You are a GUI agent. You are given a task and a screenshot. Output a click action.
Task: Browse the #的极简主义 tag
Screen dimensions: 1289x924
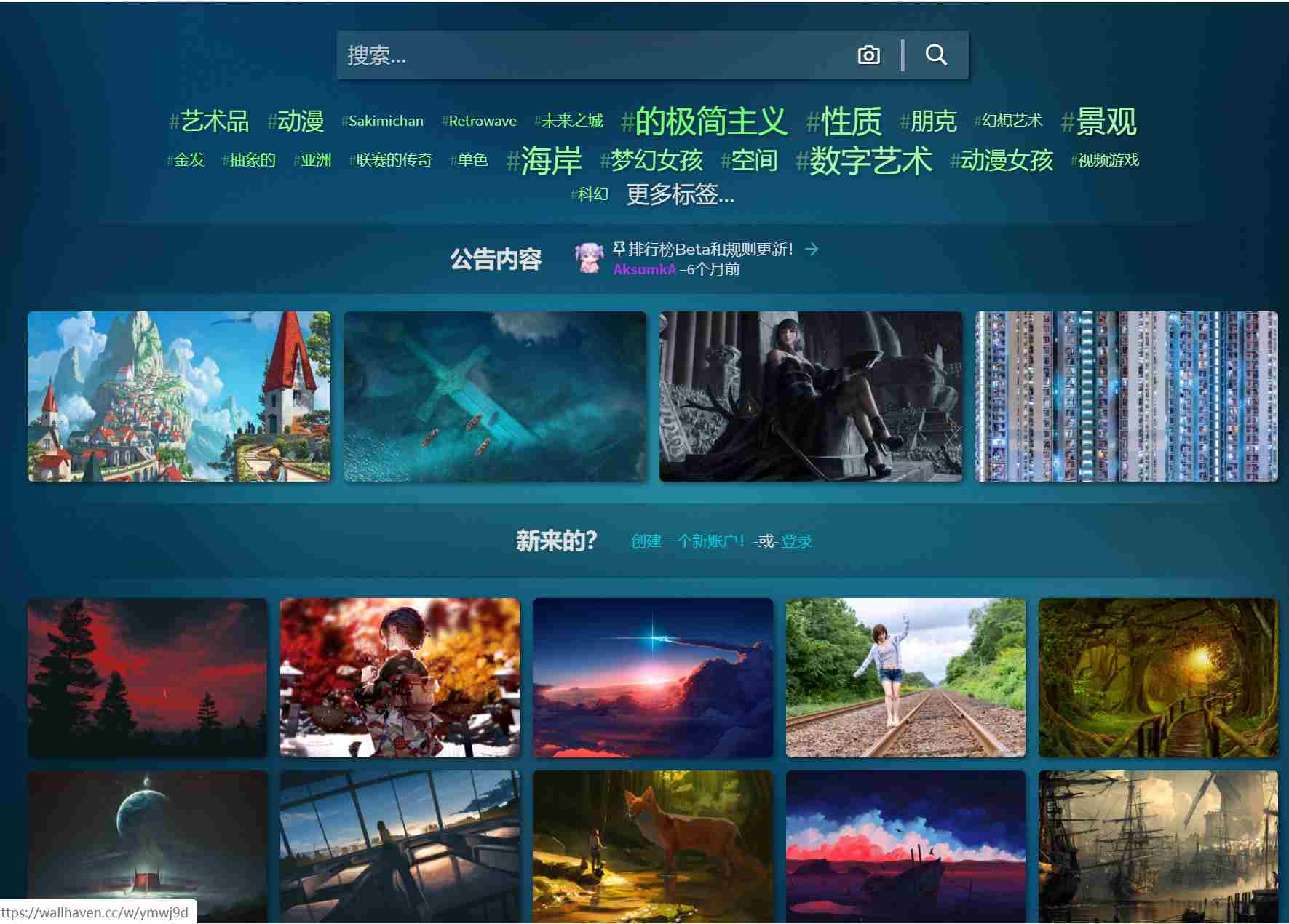[x=704, y=121]
